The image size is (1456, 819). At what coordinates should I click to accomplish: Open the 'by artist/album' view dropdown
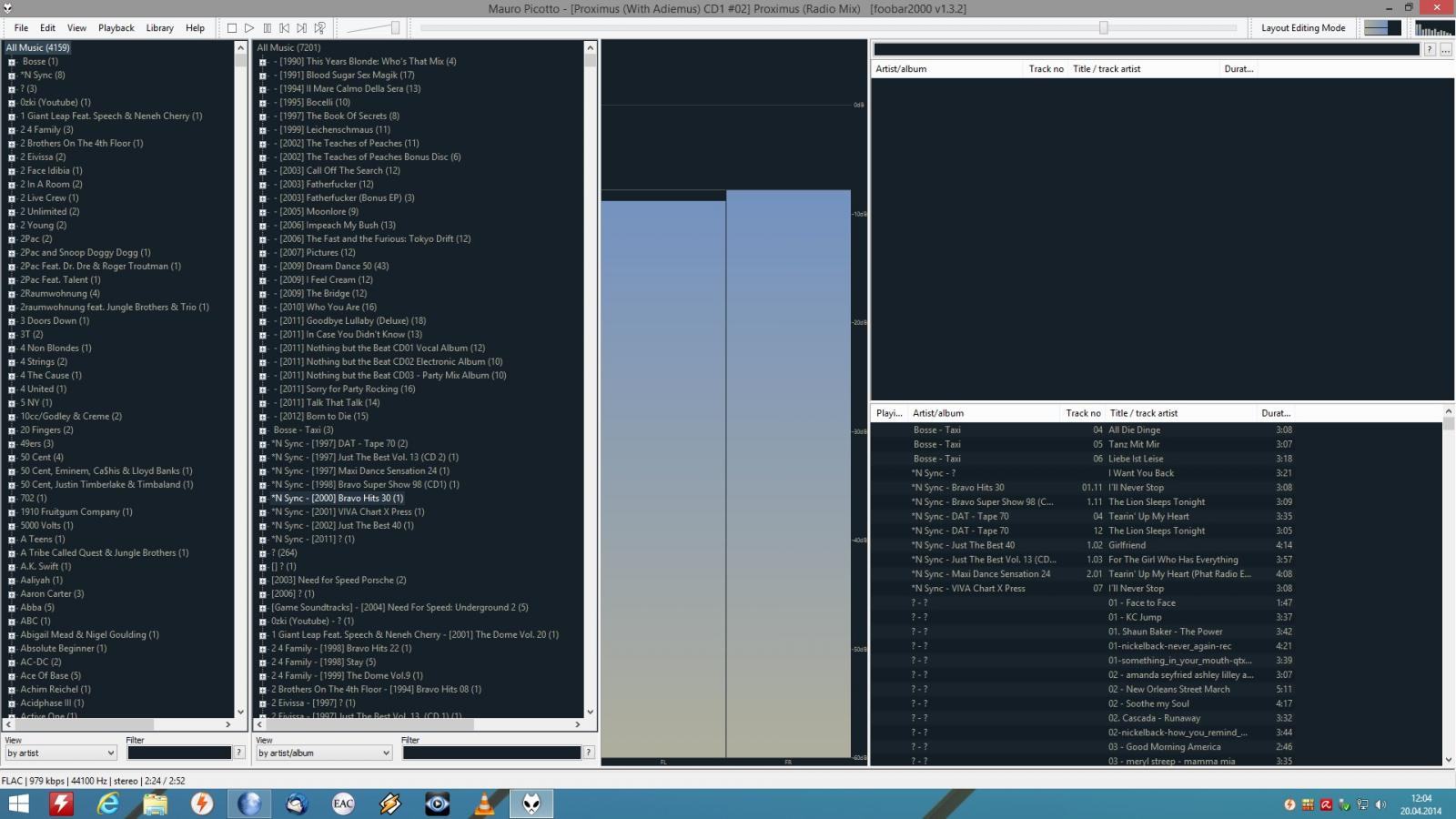(x=324, y=753)
